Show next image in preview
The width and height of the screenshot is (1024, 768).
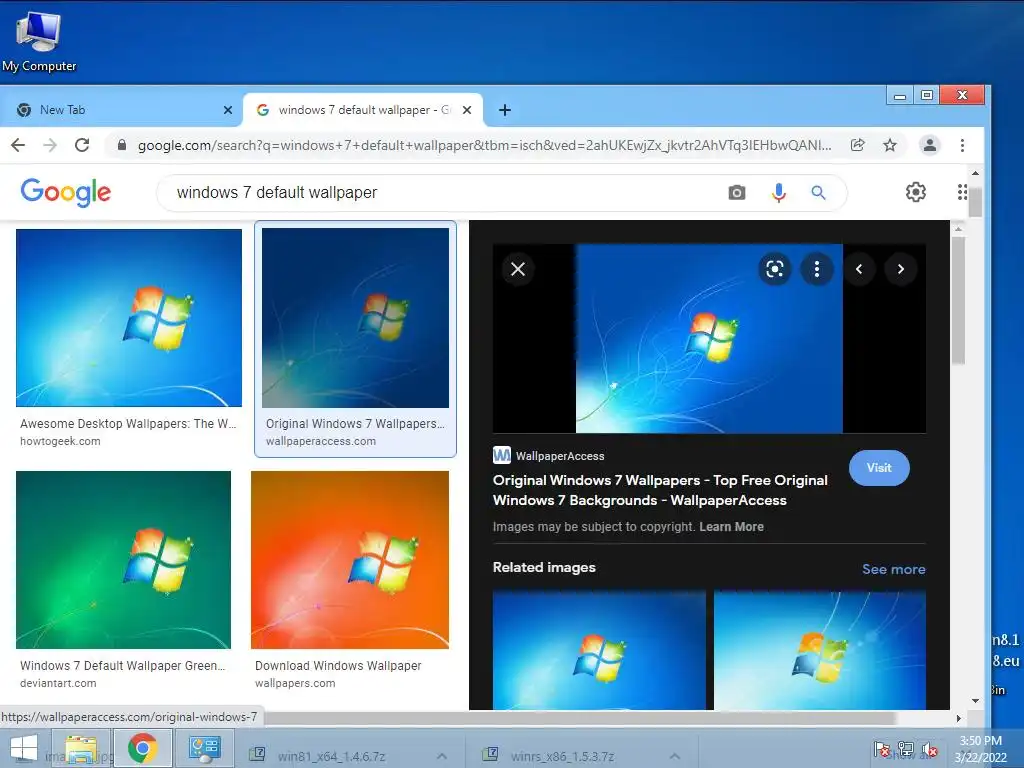(x=901, y=269)
